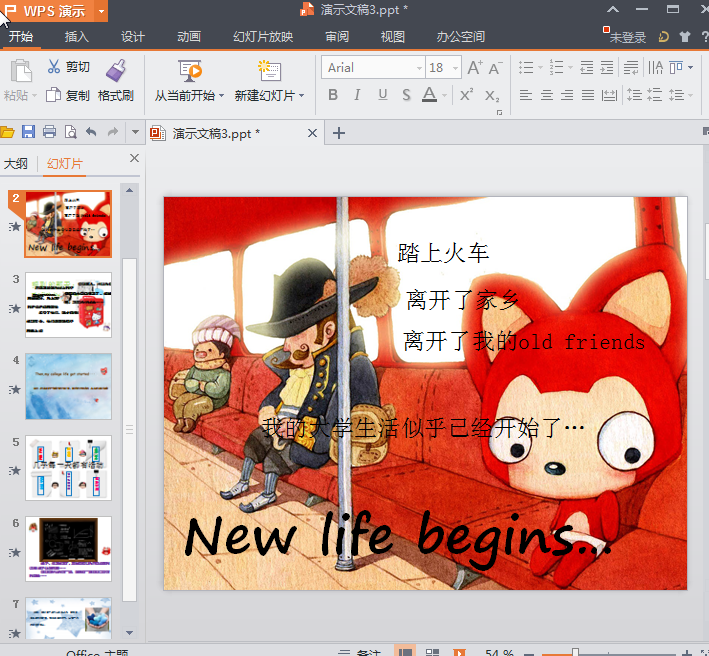The image size is (709, 656).
Task: Click the Paste (粘贴) clipboard icon
Action: pyautogui.click(x=21, y=71)
